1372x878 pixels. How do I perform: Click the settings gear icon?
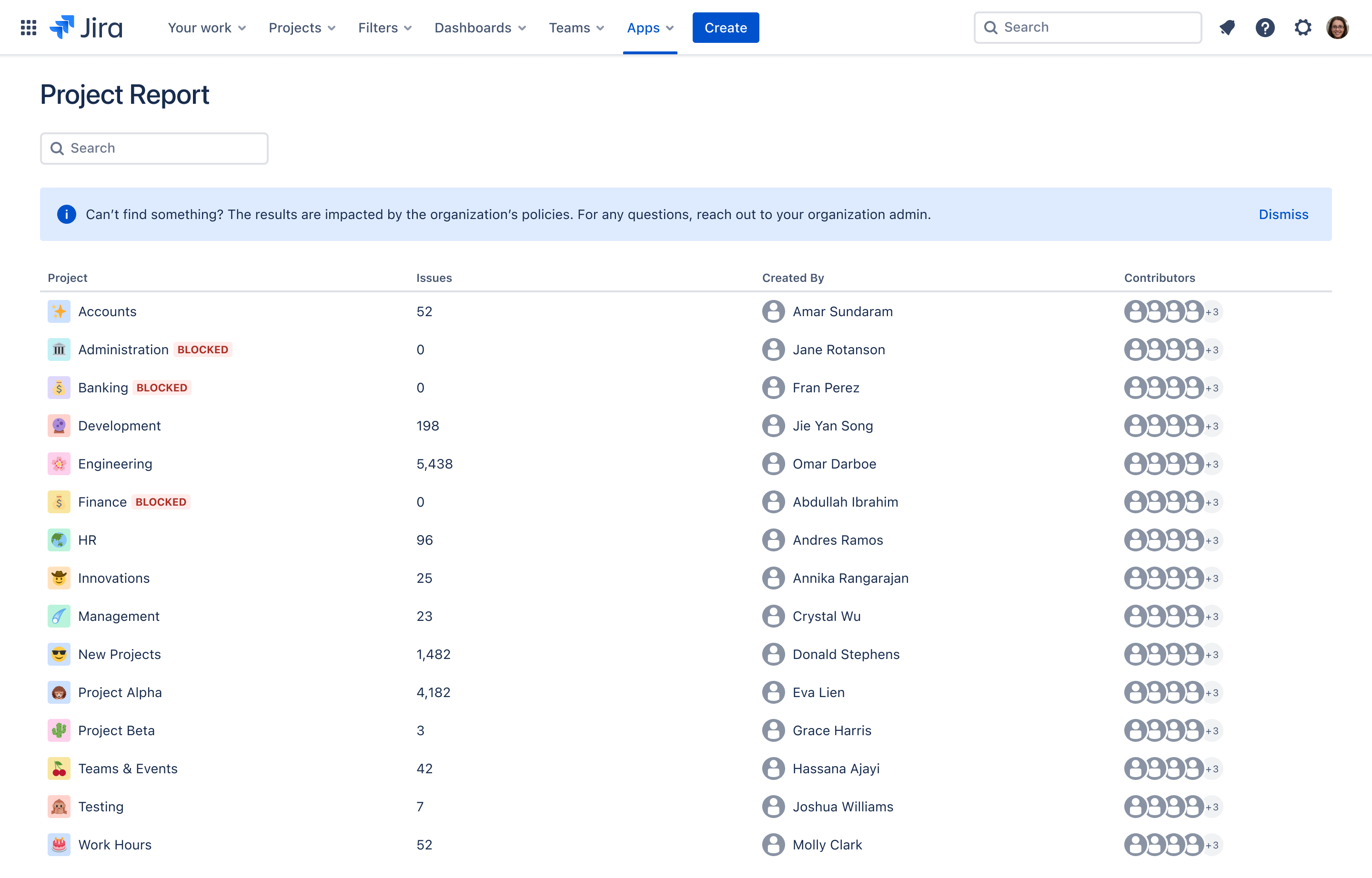click(x=1303, y=27)
